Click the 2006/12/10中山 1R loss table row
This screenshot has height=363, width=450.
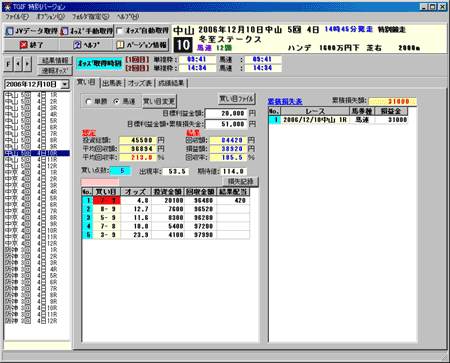coord(338,120)
